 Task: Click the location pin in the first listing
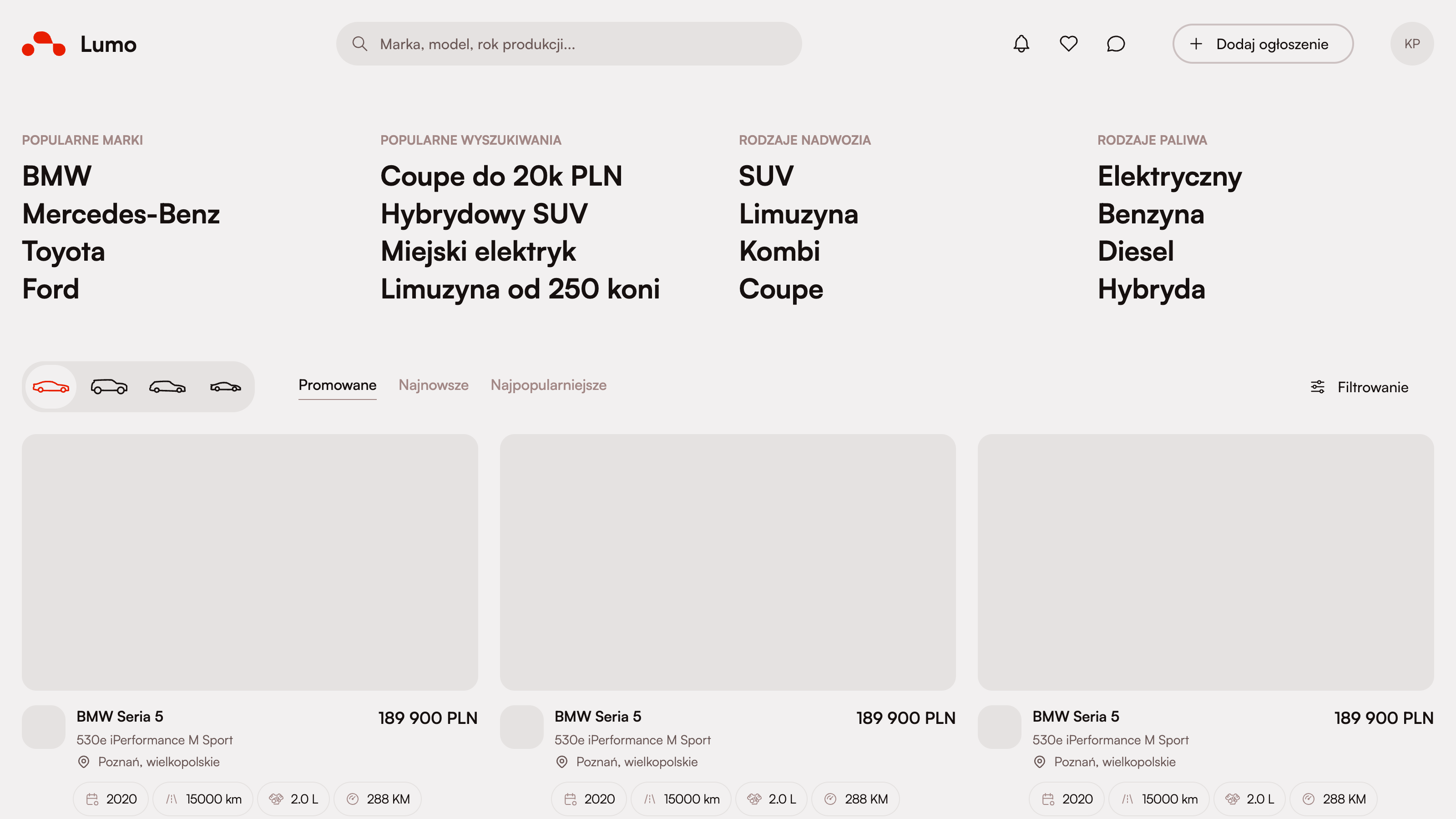pos(84,762)
